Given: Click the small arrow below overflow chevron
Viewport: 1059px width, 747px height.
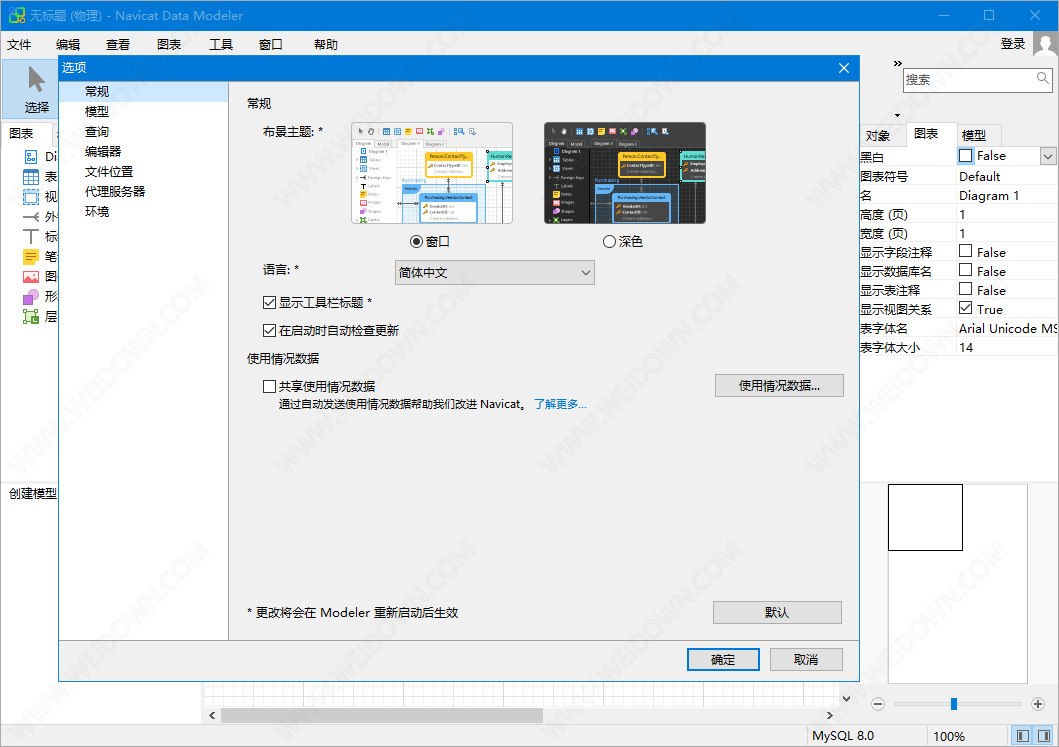Looking at the screenshot, I should pyautogui.click(x=898, y=115).
